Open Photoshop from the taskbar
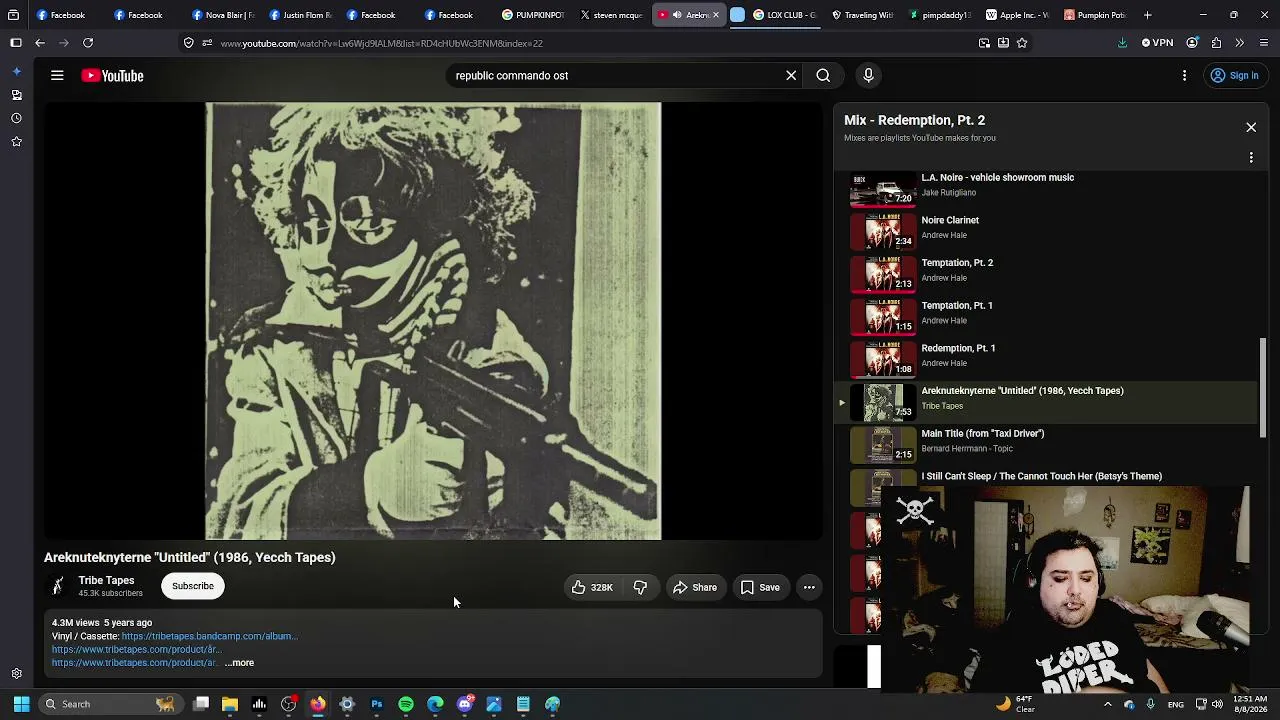This screenshot has width=1280, height=720. 377,704
